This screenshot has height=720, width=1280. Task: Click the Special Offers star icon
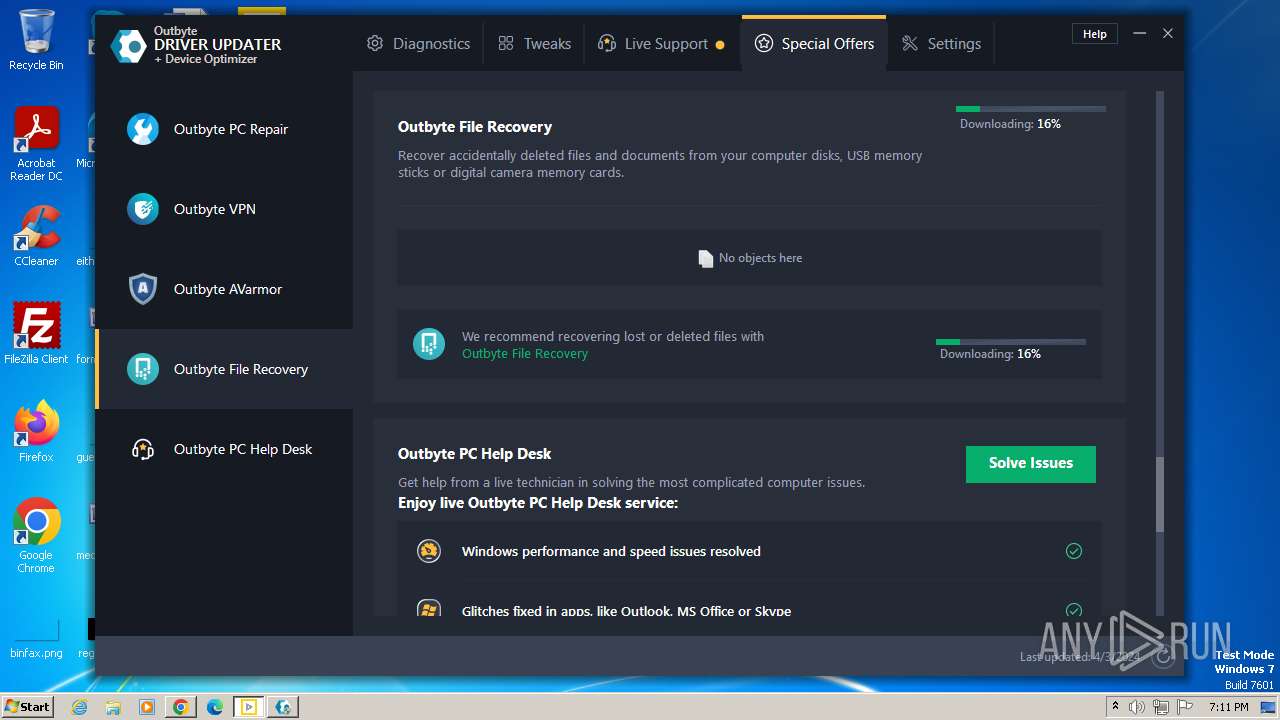[764, 44]
